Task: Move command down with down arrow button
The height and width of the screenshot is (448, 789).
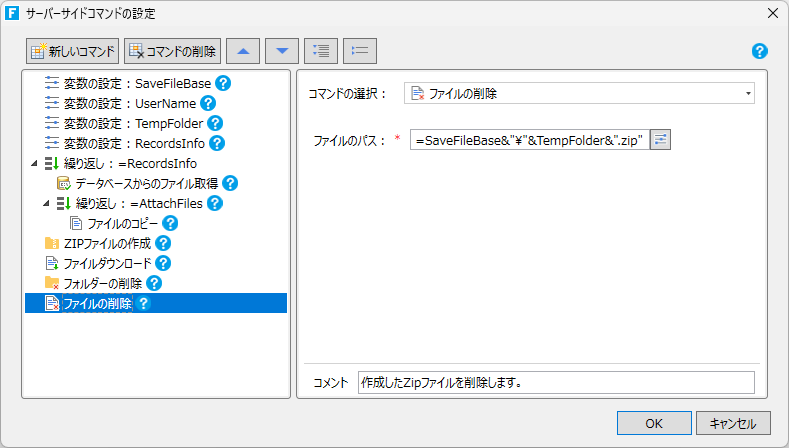Action: (x=282, y=51)
